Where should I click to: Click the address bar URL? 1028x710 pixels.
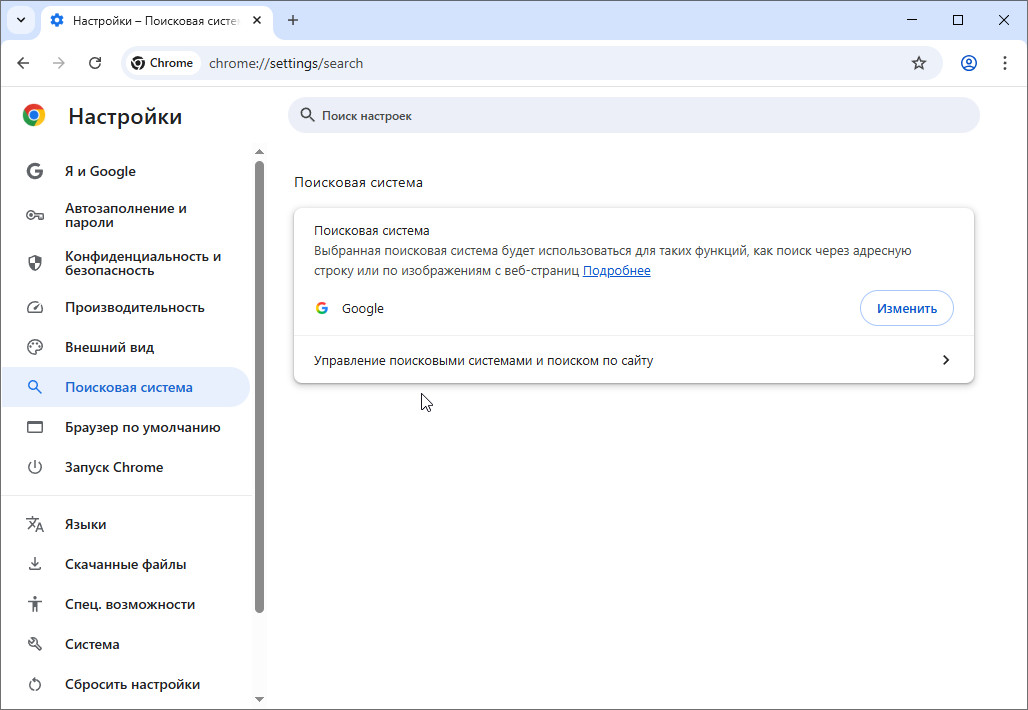[x=286, y=63]
